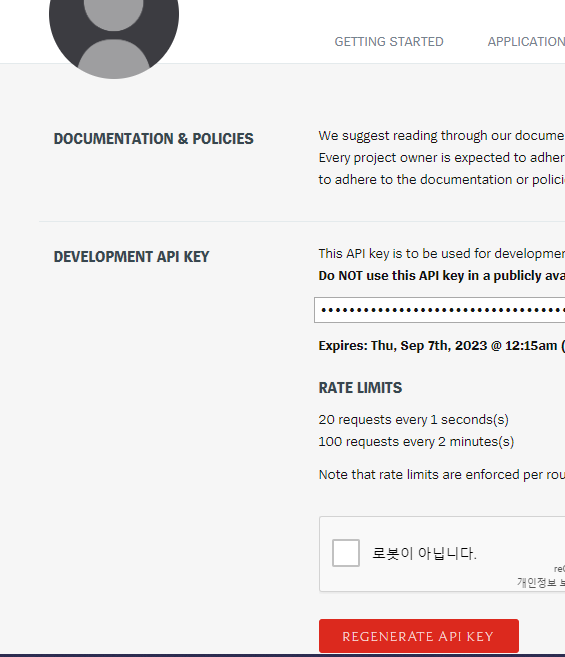Click the We suggest reading documentation sentence
The height and width of the screenshot is (657, 565).
click(442, 136)
